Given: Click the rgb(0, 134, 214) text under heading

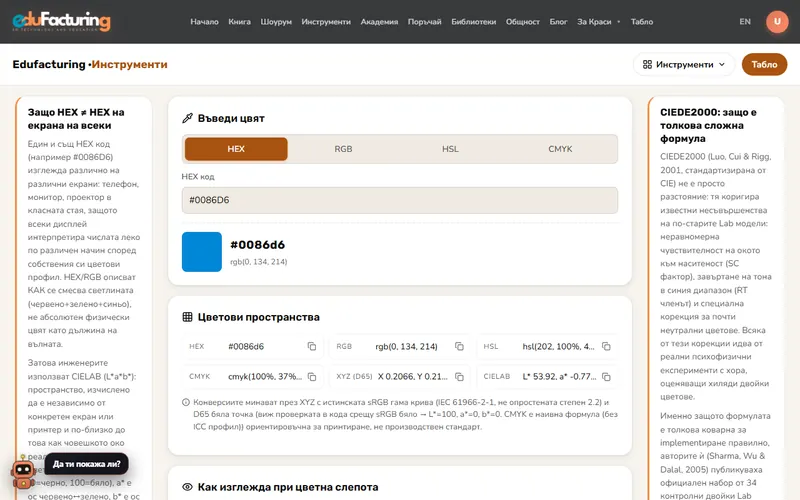Looking at the screenshot, I should pyautogui.click(x=259, y=262).
